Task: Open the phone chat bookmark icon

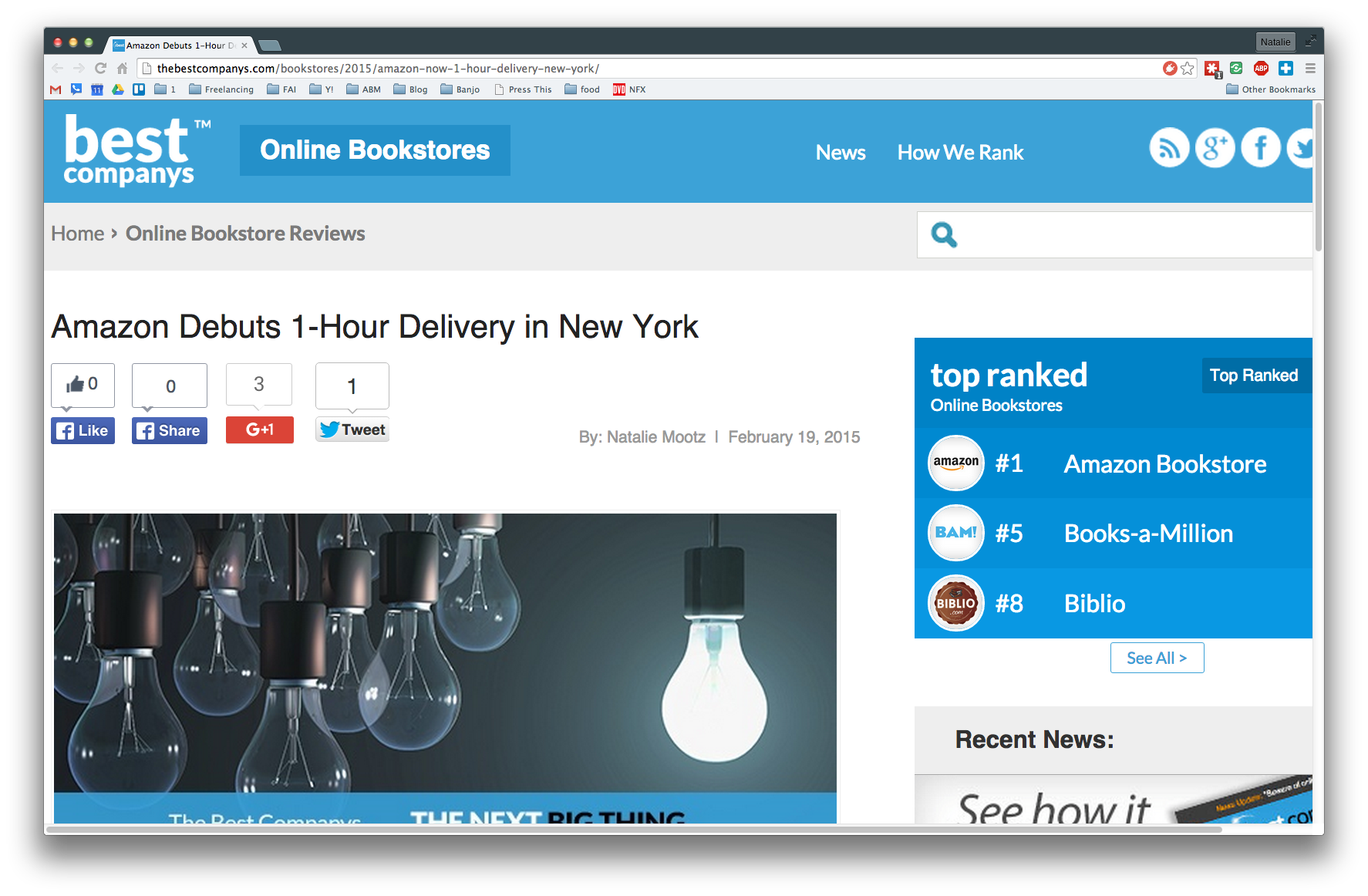Action: 76,89
